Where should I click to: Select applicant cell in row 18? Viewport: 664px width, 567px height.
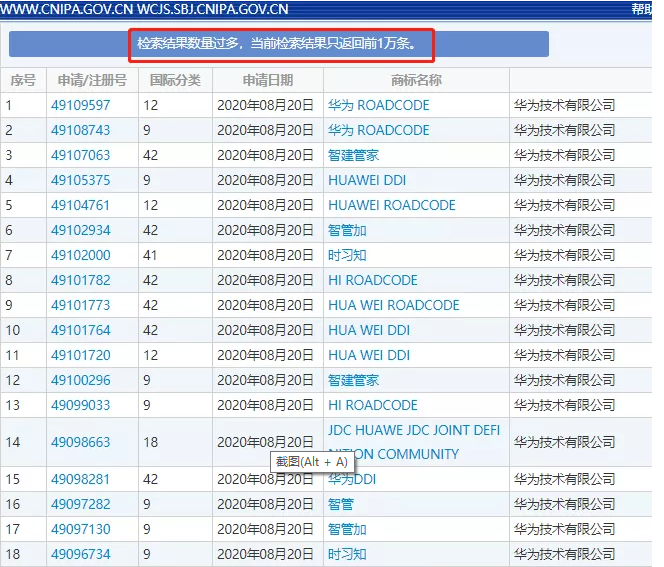(580, 554)
